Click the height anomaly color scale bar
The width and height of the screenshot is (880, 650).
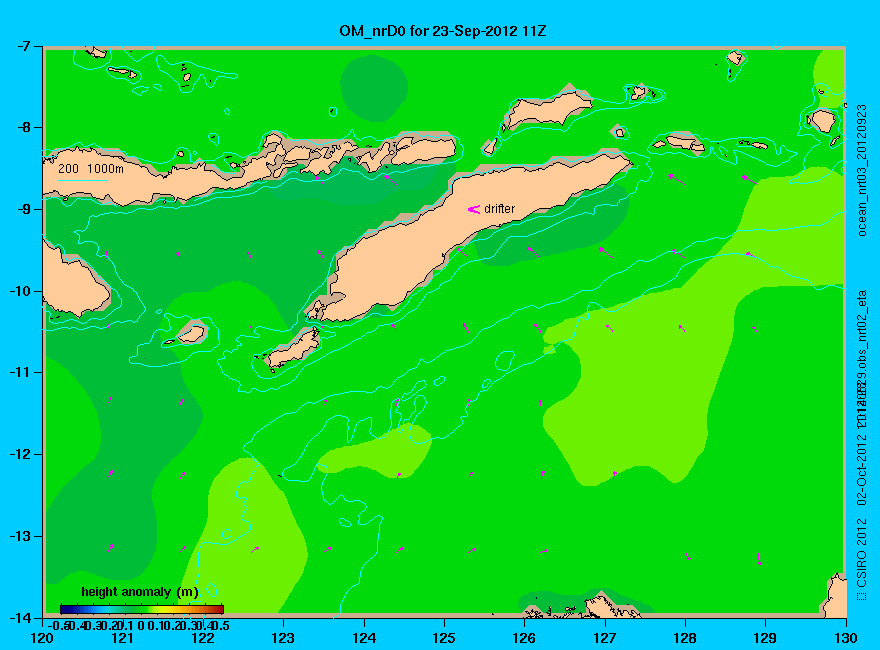(x=142, y=609)
